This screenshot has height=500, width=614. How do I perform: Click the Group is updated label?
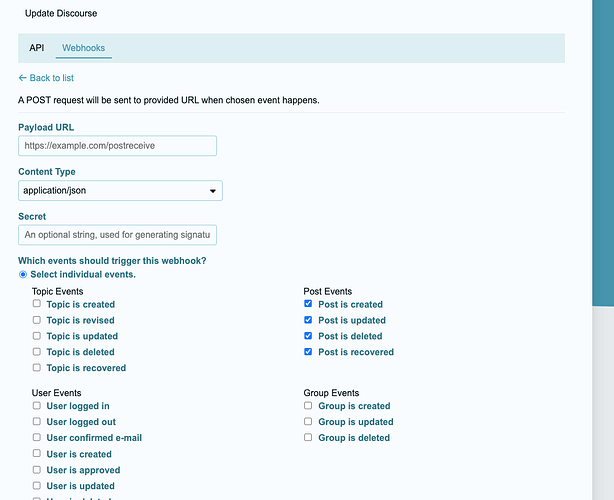(356, 422)
